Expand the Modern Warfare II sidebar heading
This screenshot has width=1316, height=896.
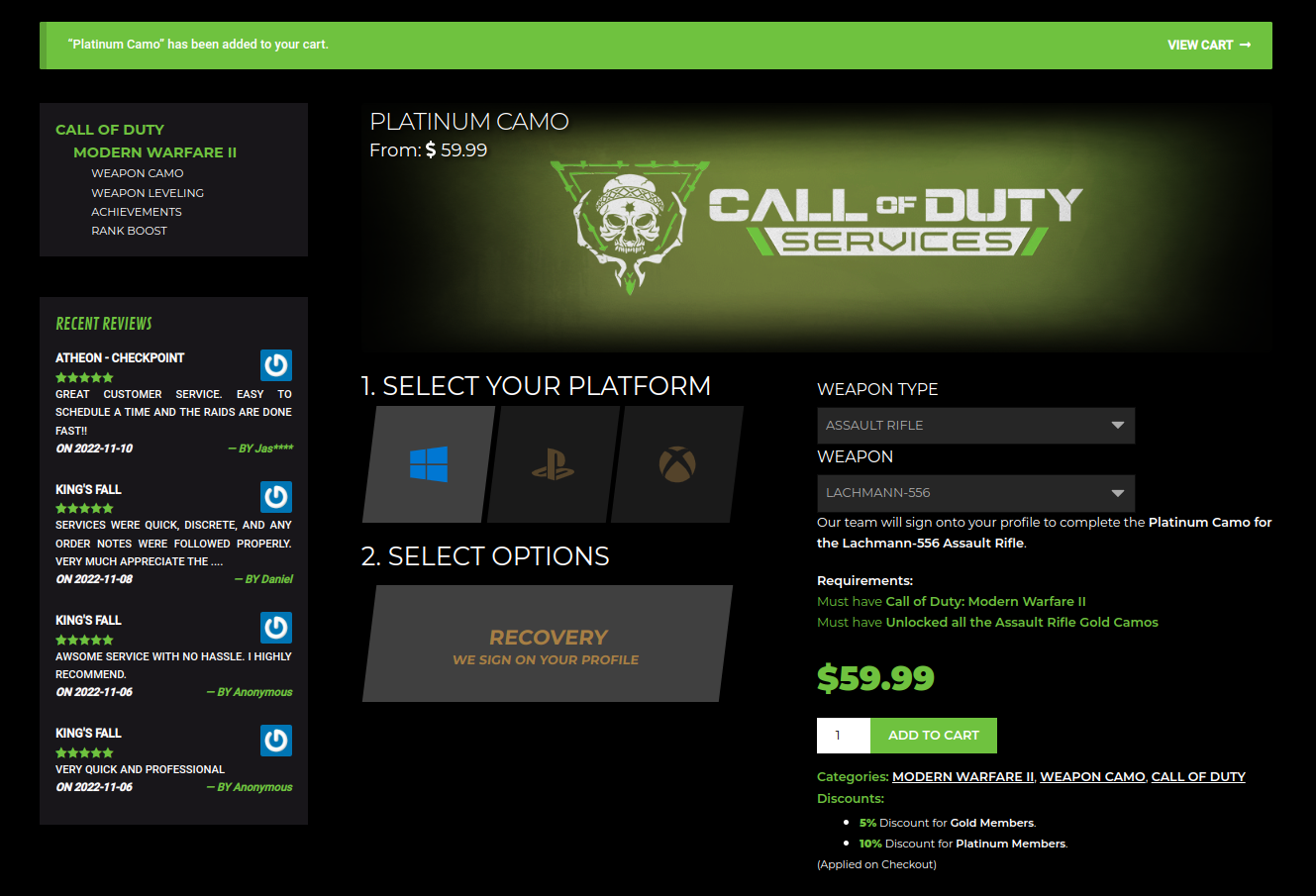pyautogui.click(x=155, y=152)
